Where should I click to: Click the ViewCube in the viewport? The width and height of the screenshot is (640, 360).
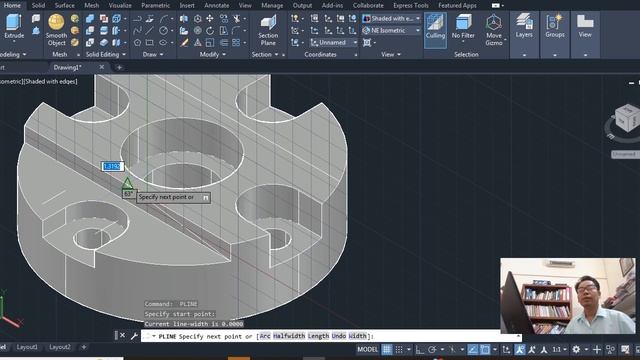click(627, 118)
